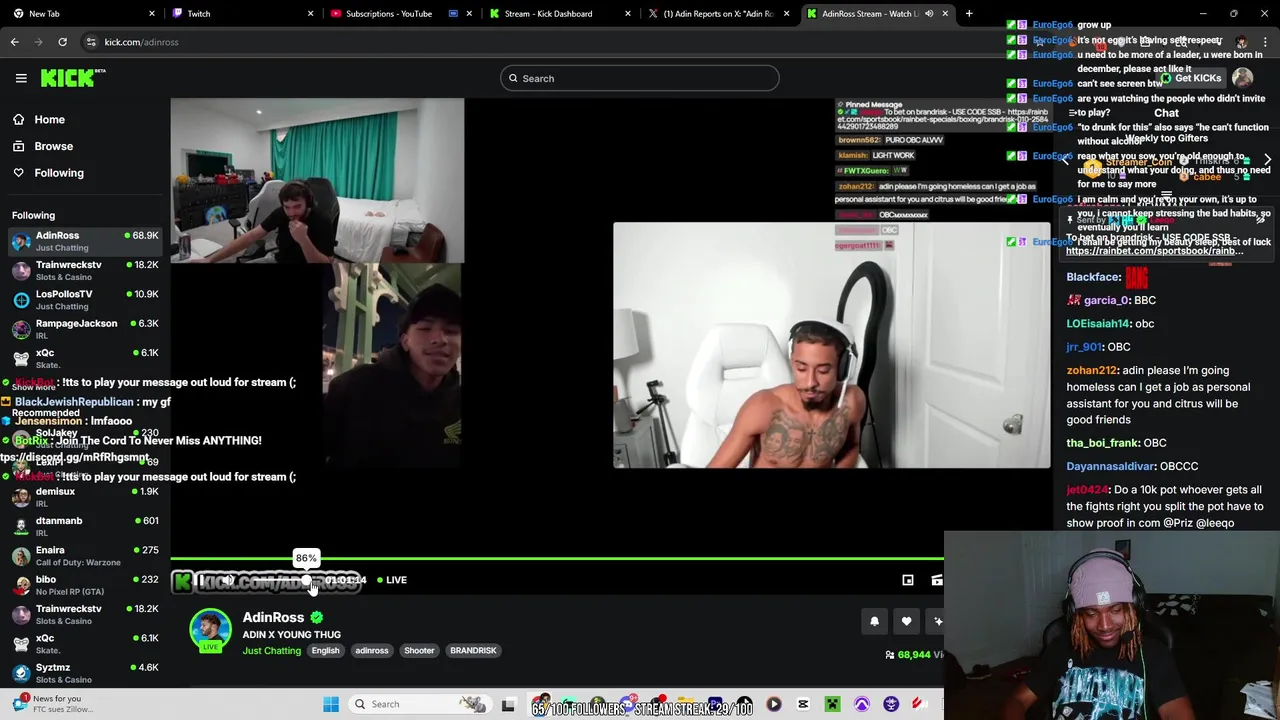Open Windows Start menu
This screenshot has width=1280, height=720.
(x=331, y=704)
